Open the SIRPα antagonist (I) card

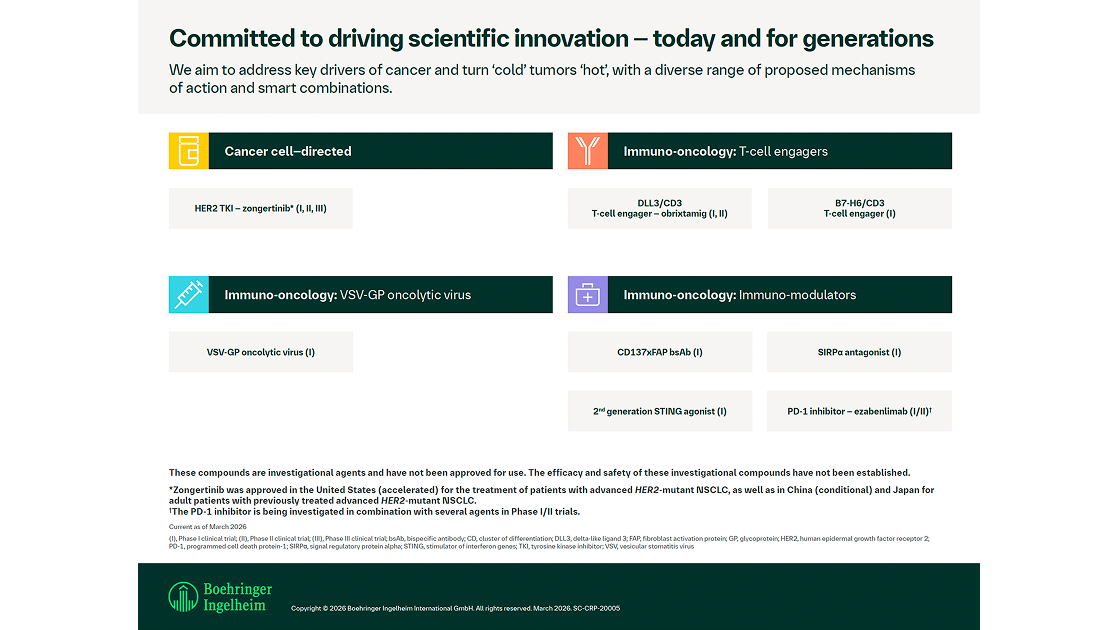pyautogui.click(x=860, y=352)
